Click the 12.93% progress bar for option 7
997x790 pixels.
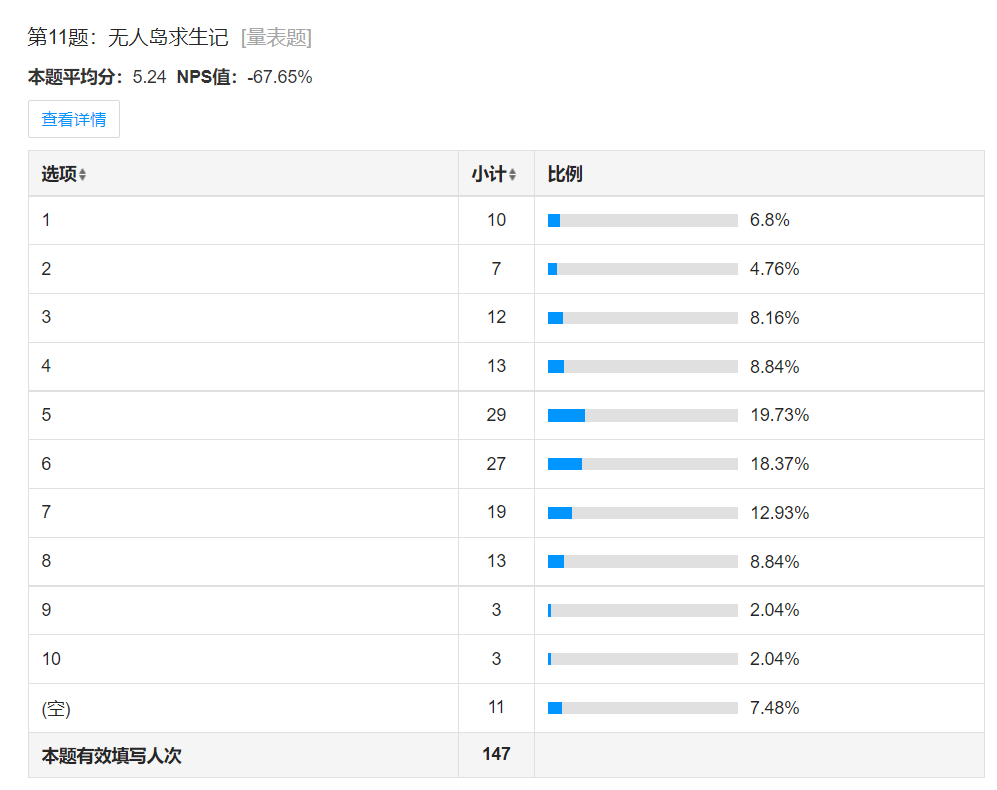pyautogui.click(x=643, y=513)
